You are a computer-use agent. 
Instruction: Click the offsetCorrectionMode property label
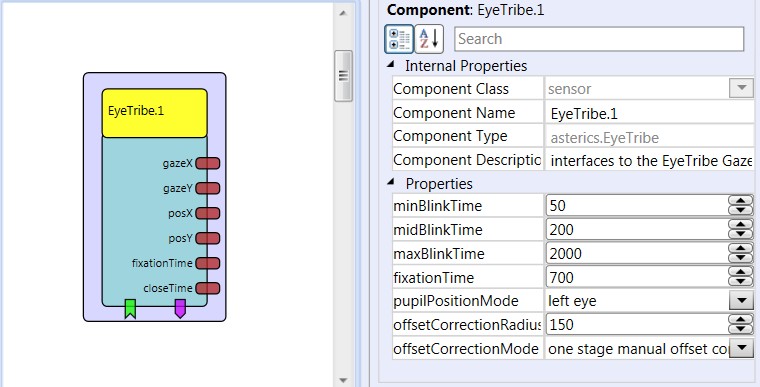(466, 349)
